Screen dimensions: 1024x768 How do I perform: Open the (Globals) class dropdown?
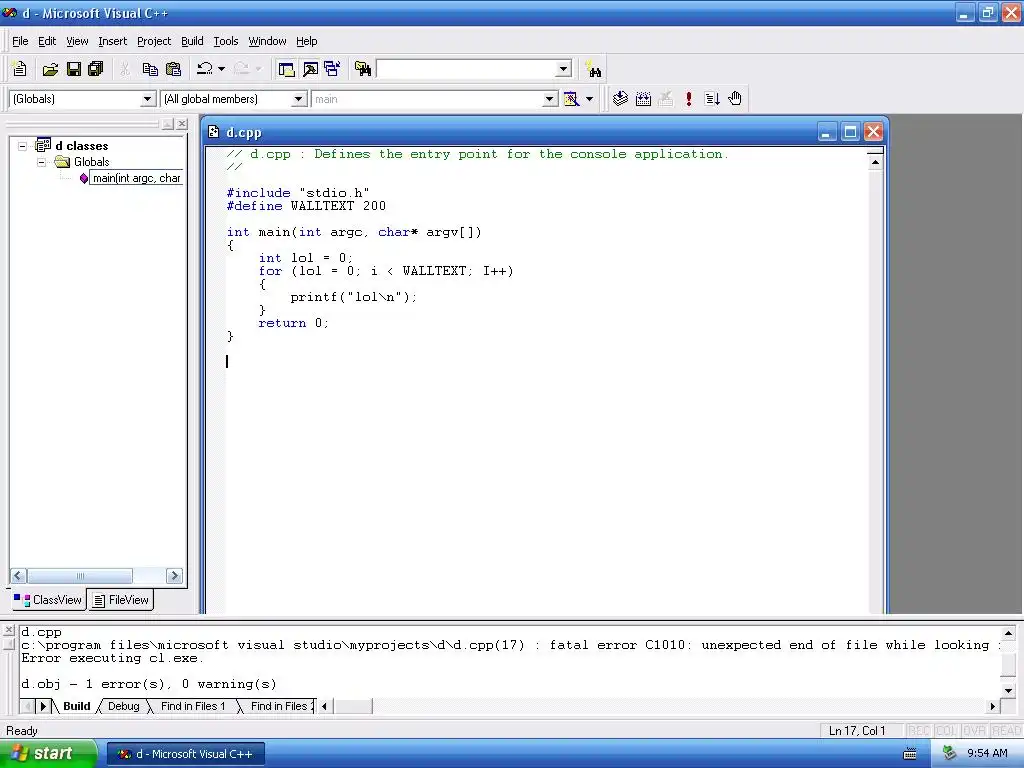[x=148, y=99]
